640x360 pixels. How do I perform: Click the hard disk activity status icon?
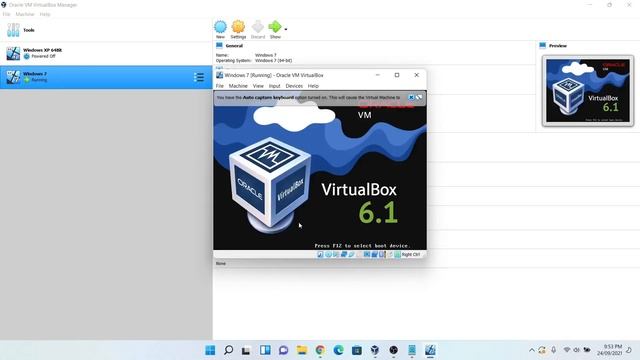click(x=320, y=254)
